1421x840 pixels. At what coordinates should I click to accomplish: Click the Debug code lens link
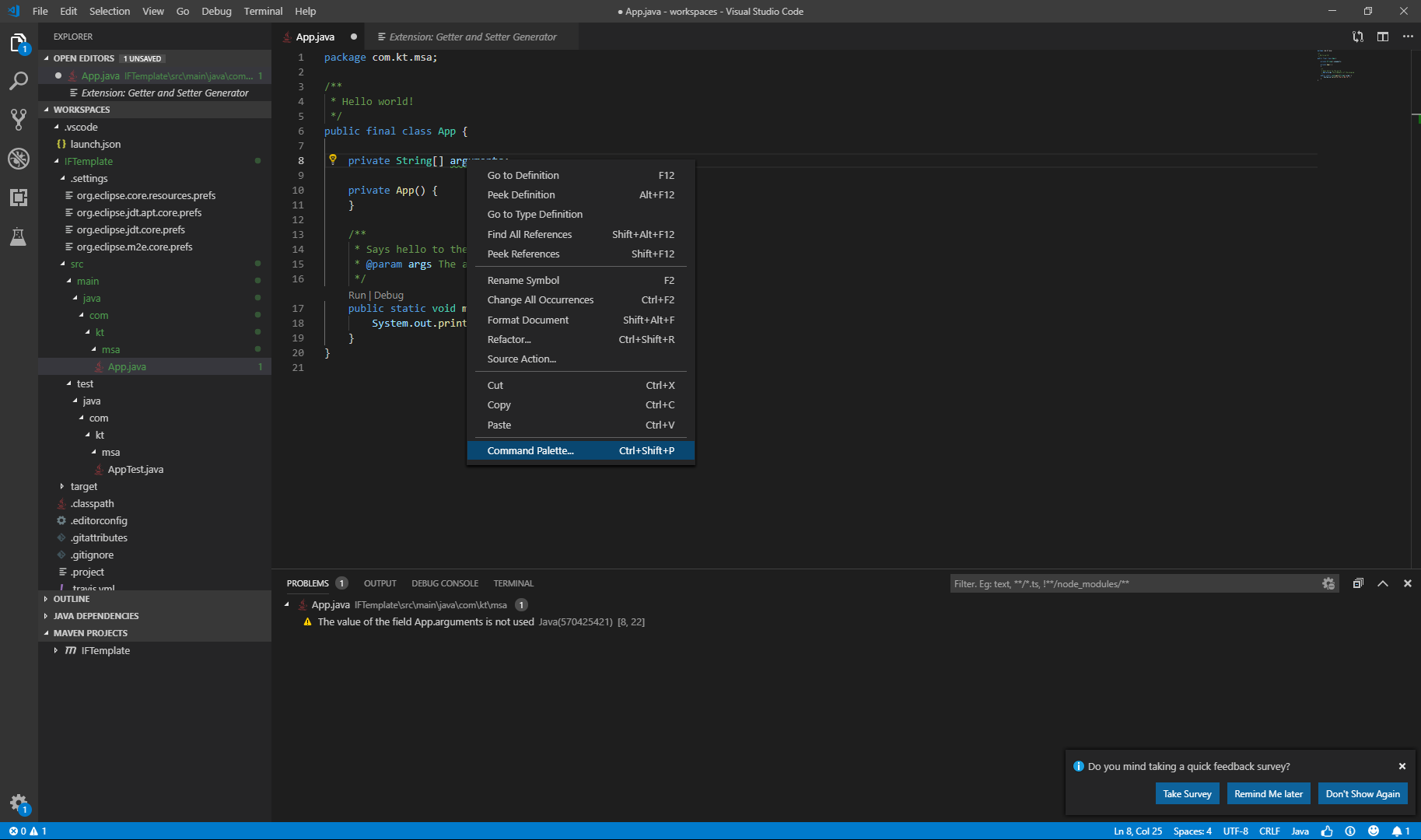(389, 295)
